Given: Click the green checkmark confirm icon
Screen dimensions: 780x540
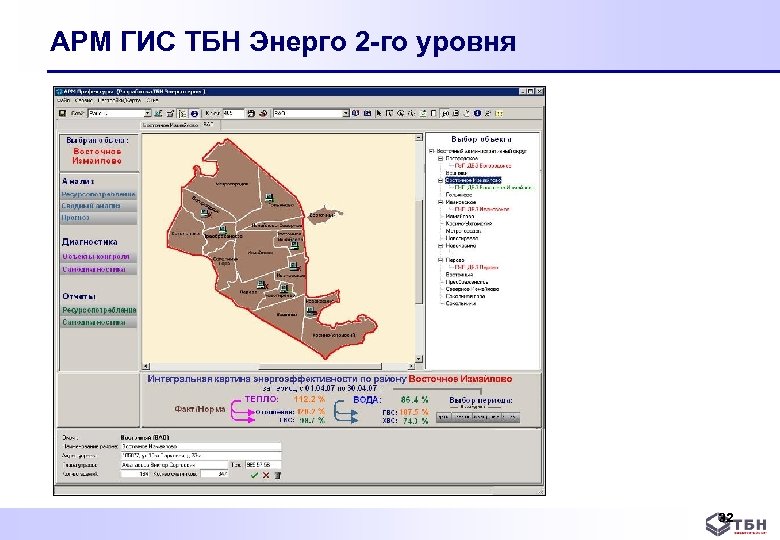Looking at the screenshot, I should [254, 475].
